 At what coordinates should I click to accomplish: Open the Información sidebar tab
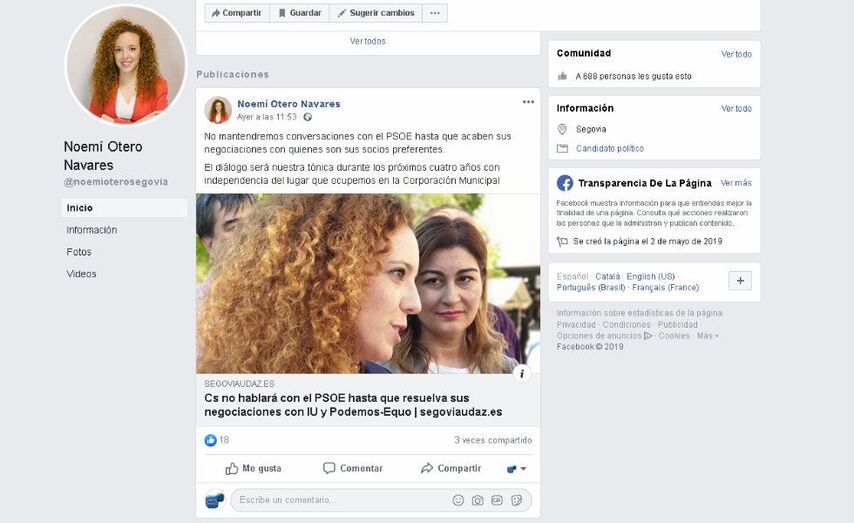click(x=92, y=230)
